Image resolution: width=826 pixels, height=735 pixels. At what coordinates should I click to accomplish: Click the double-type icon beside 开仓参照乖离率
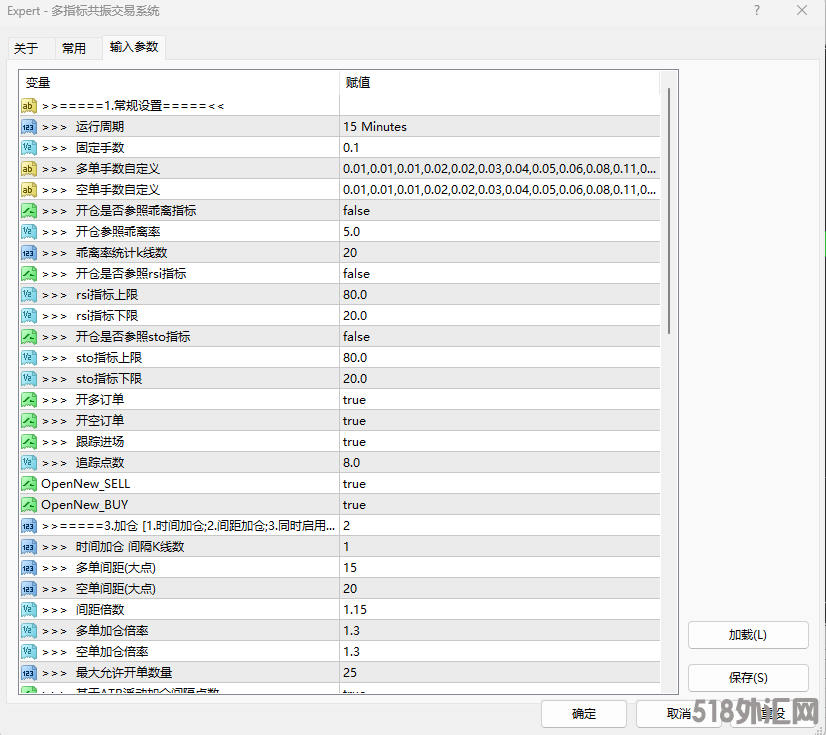coord(28,232)
